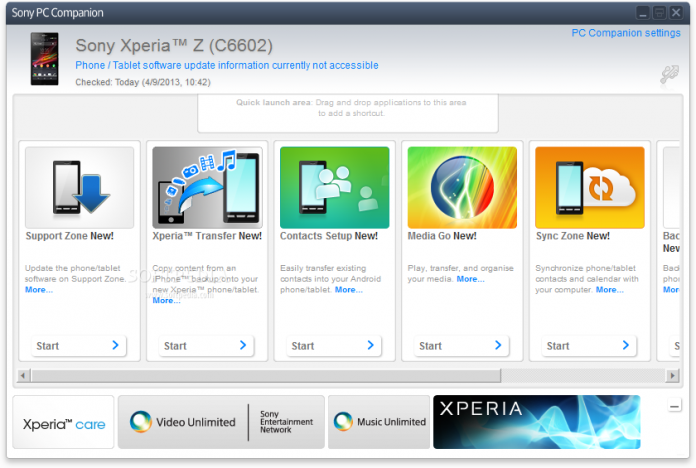Click the Media Go colorful globe icon
696x468 pixels.
(462, 187)
